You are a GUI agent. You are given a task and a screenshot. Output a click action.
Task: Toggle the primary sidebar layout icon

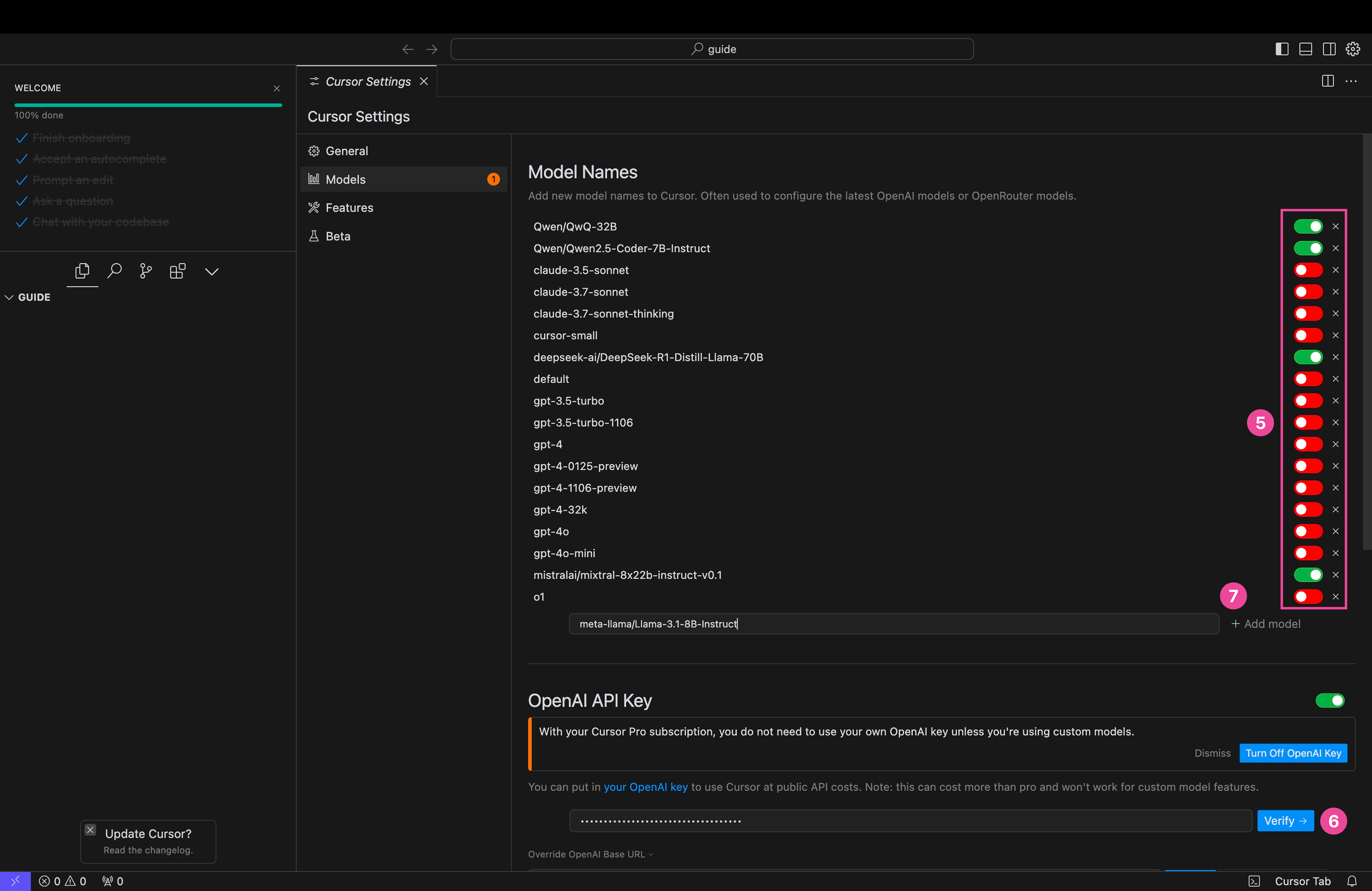point(1282,49)
